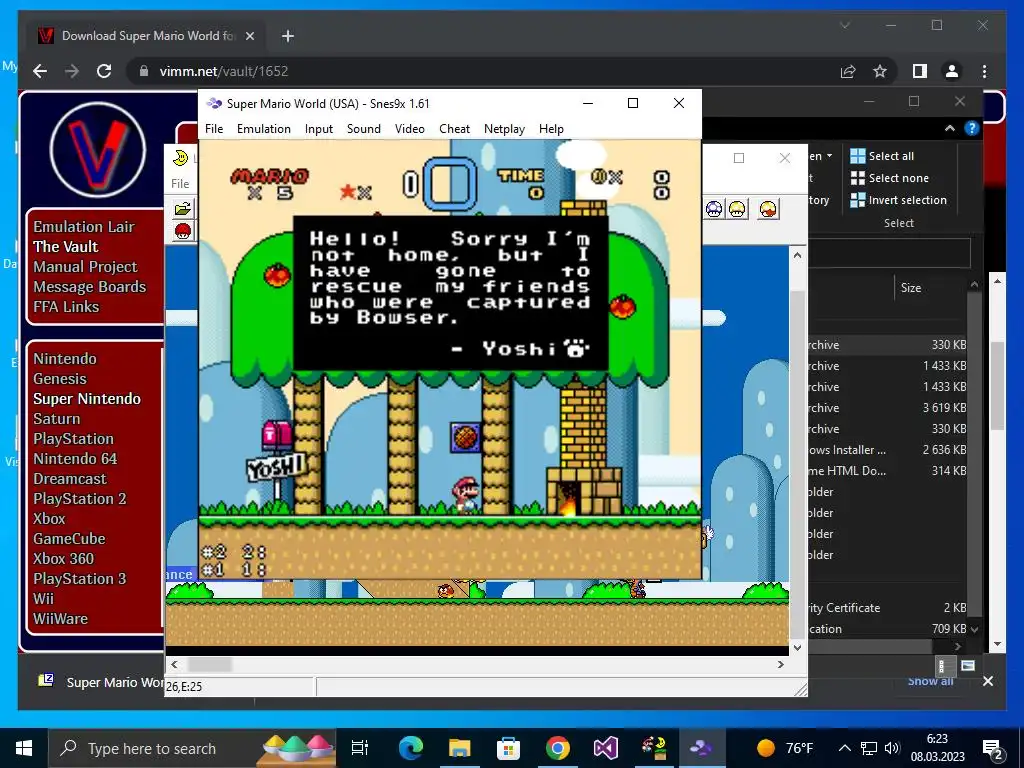Click the share page icon in address bar
Viewport: 1024px width, 768px height.
pyautogui.click(x=848, y=71)
